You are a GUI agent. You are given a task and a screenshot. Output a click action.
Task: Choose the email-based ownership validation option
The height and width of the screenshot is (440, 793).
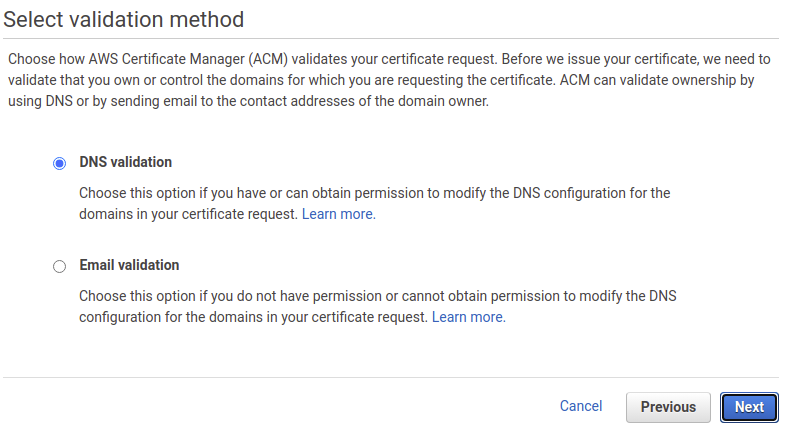tap(59, 267)
